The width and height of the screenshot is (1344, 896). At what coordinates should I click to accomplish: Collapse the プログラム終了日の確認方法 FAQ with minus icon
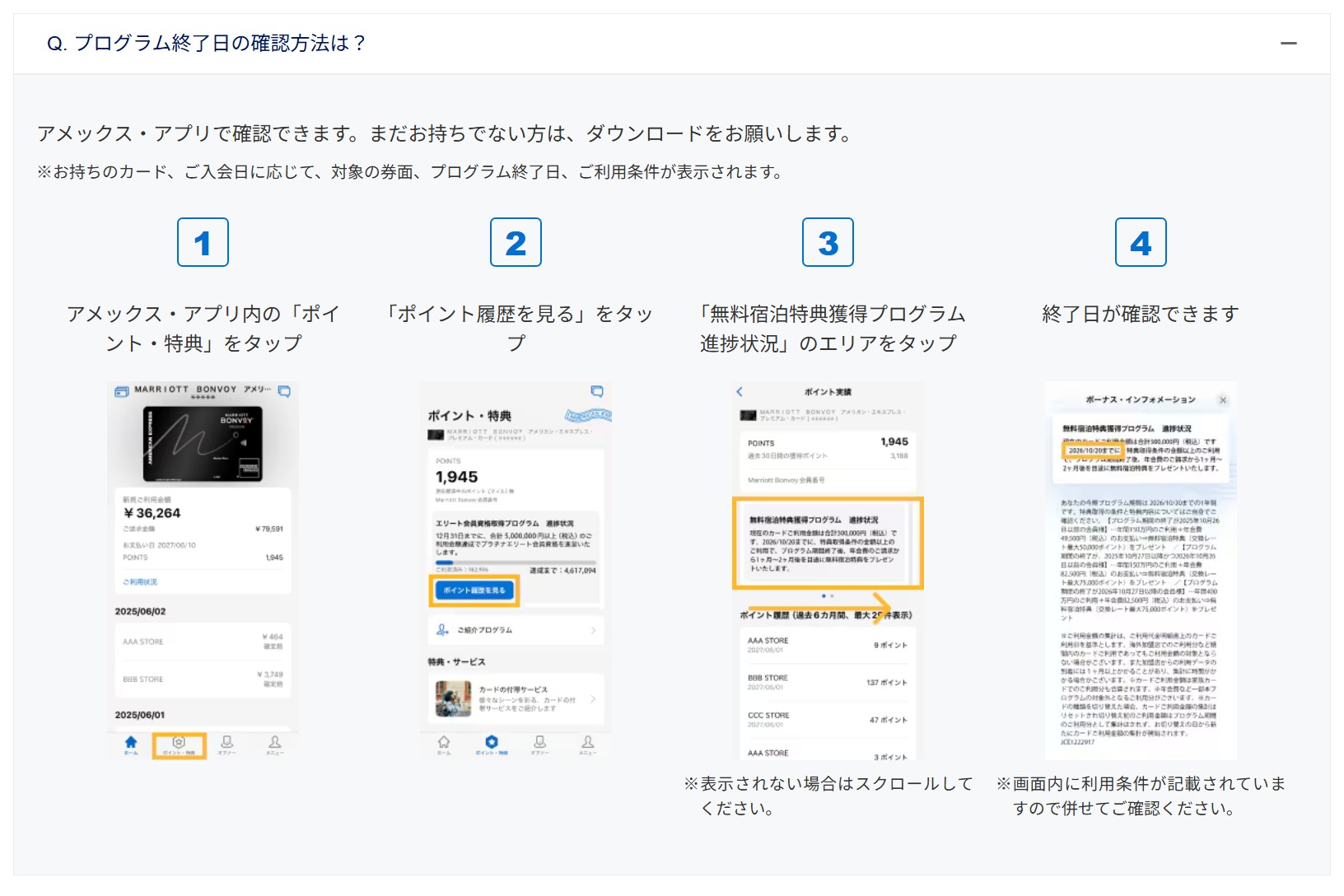click(1289, 43)
